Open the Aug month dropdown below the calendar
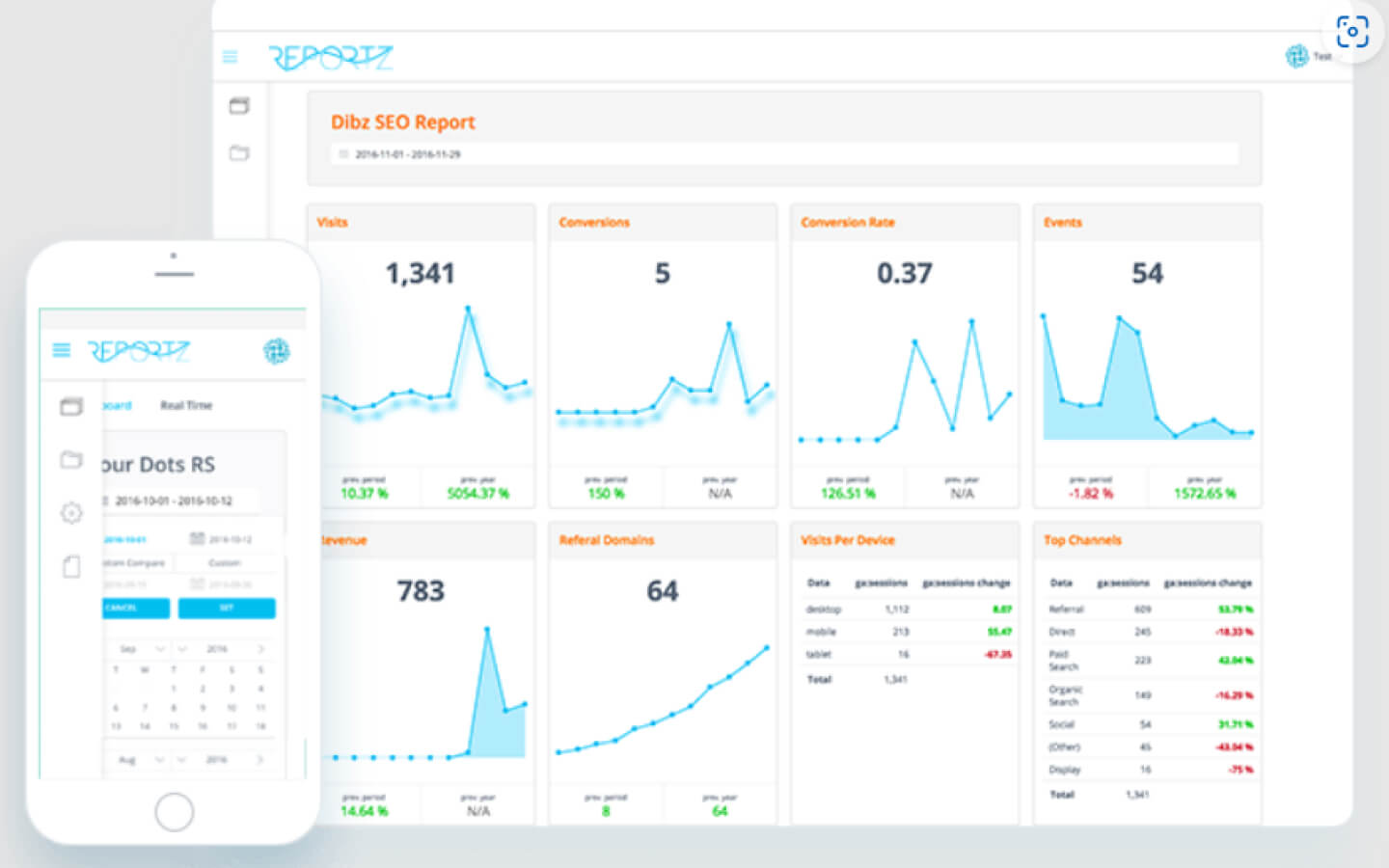 (x=135, y=759)
